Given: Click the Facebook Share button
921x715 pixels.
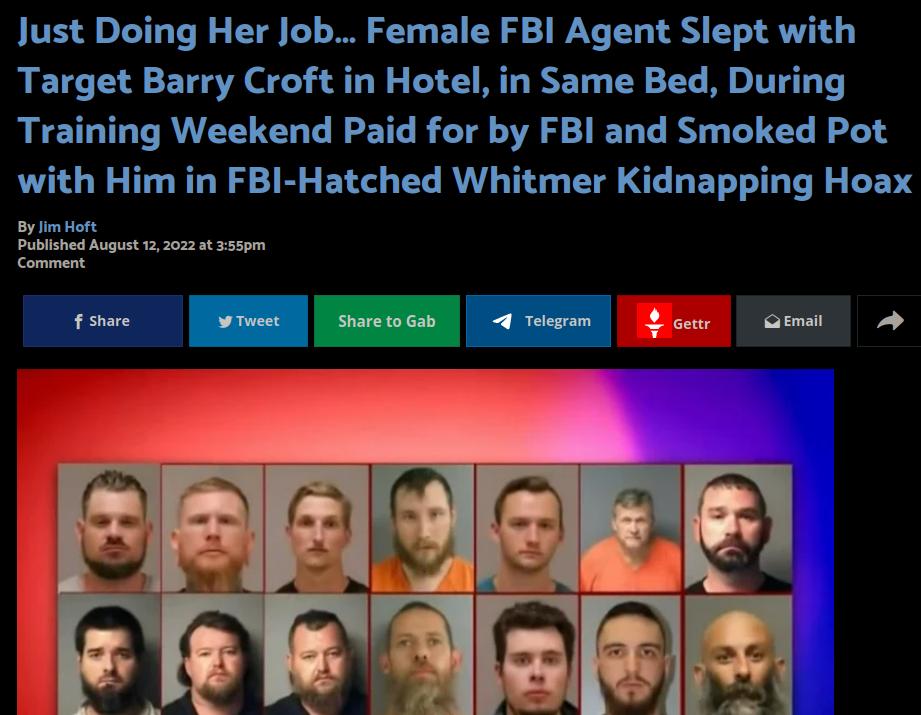Looking at the screenshot, I should click(x=103, y=321).
